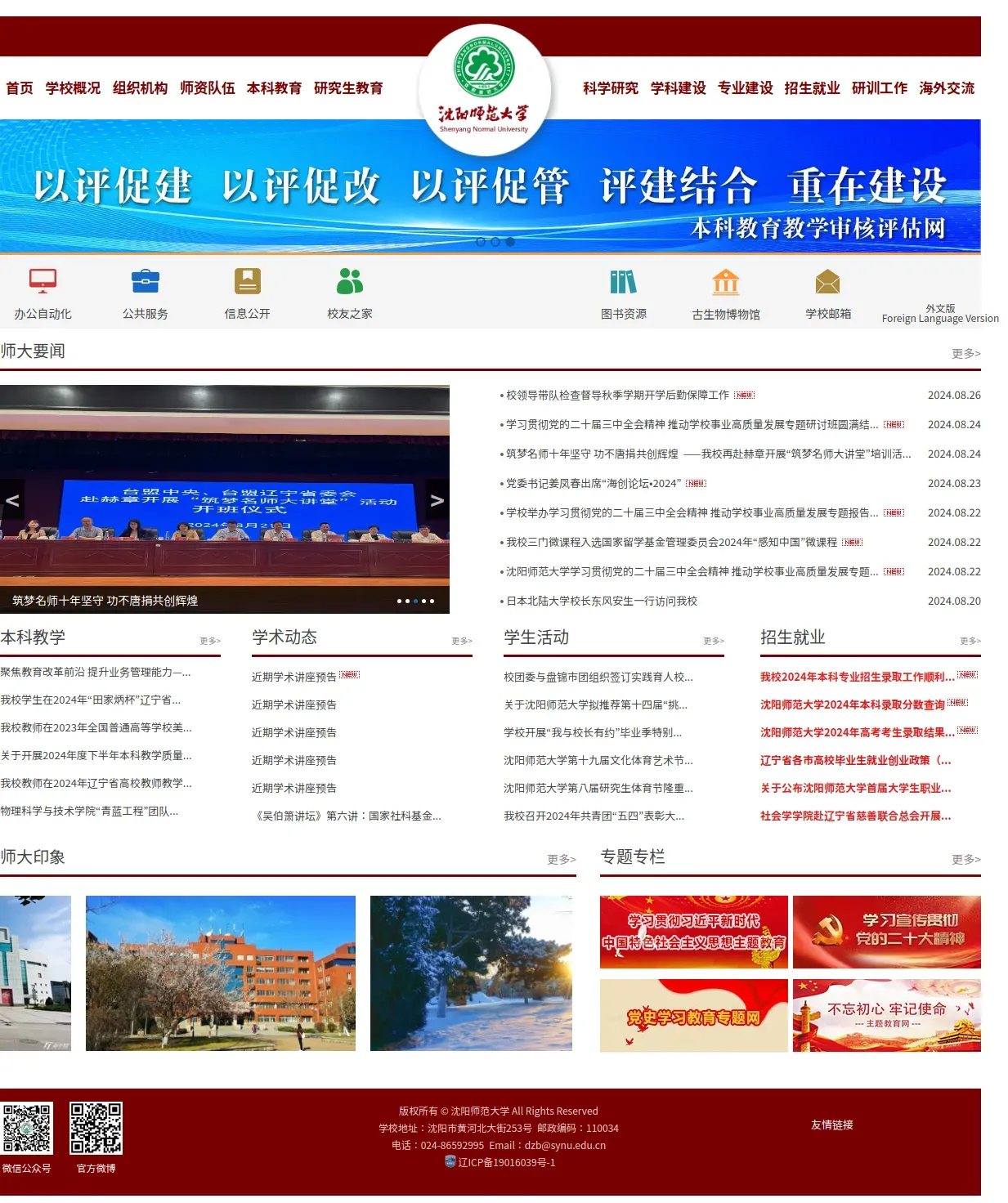Open 学习贯彻习近平新时代 special topic banner

coord(694,932)
